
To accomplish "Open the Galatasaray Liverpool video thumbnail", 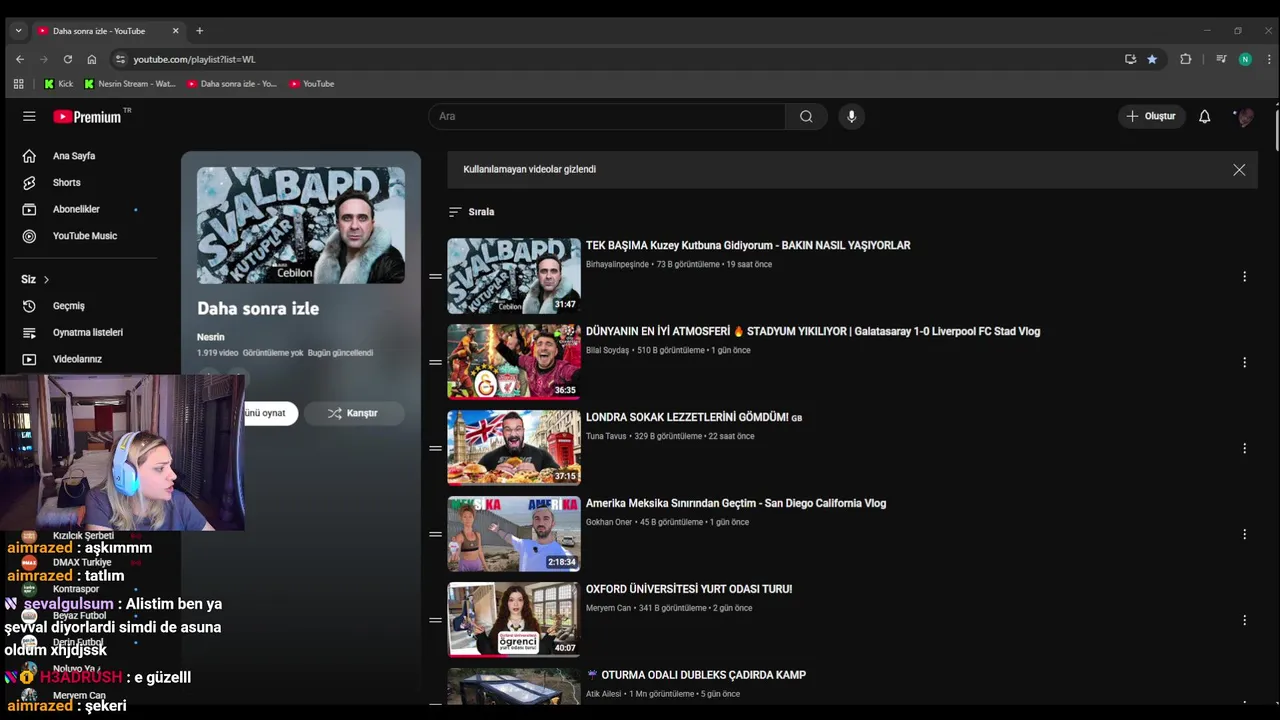I will click(514, 362).
